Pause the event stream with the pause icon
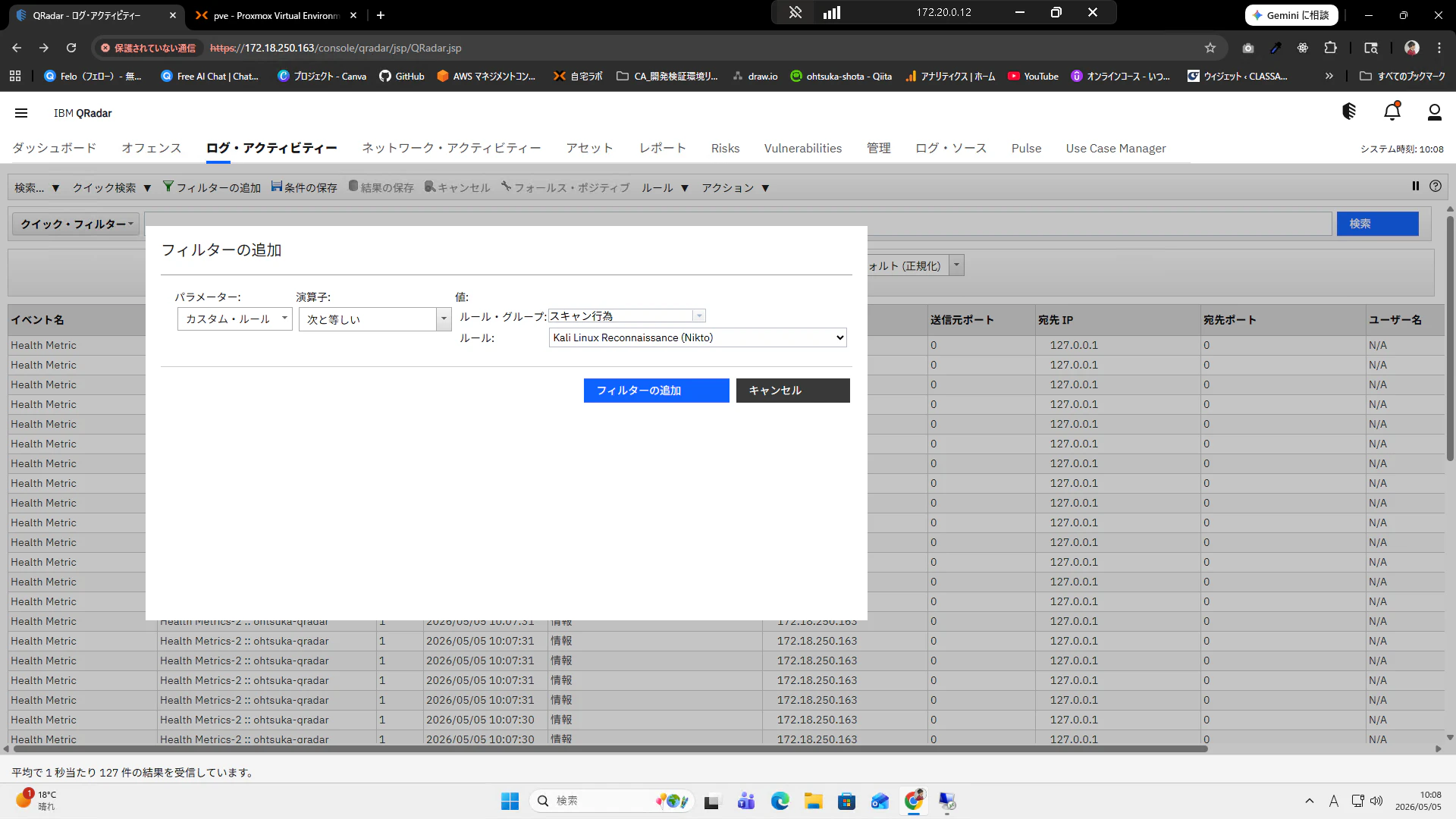The height and width of the screenshot is (819, 1456). click(1415, 187)
